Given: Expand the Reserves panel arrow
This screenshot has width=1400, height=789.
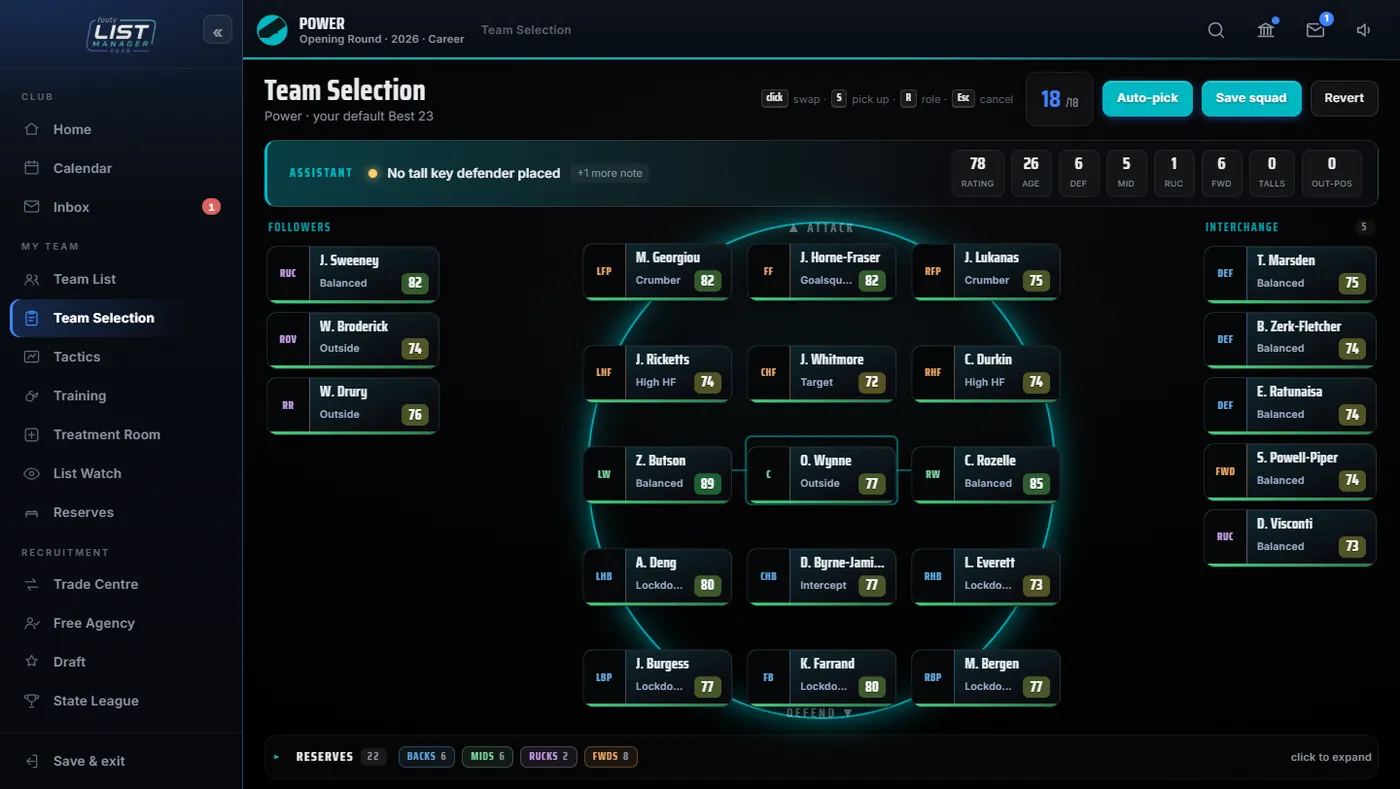Looking at the screenshot, I should [277, 757].
